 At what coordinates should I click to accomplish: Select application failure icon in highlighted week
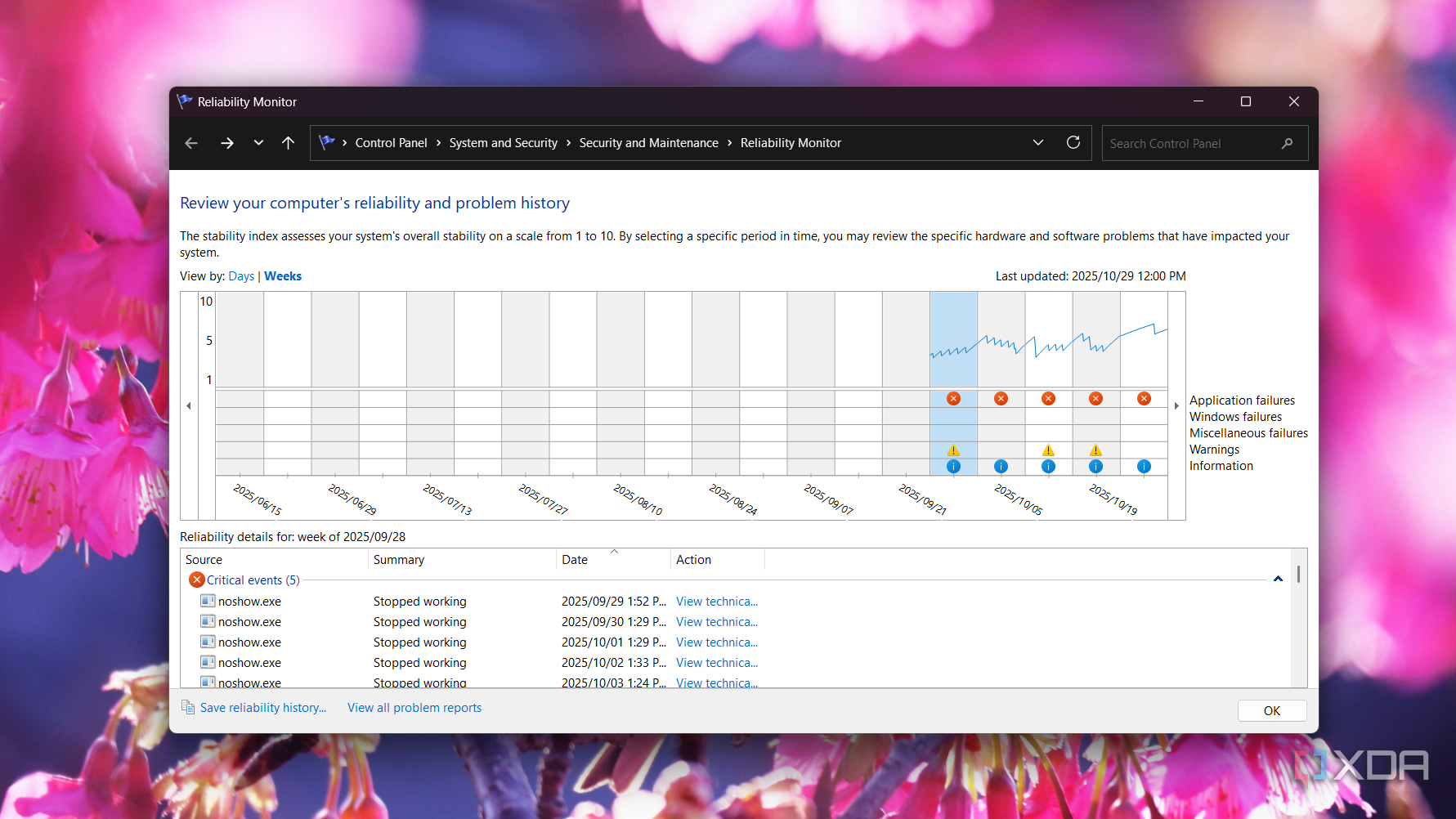coord(953,399)
